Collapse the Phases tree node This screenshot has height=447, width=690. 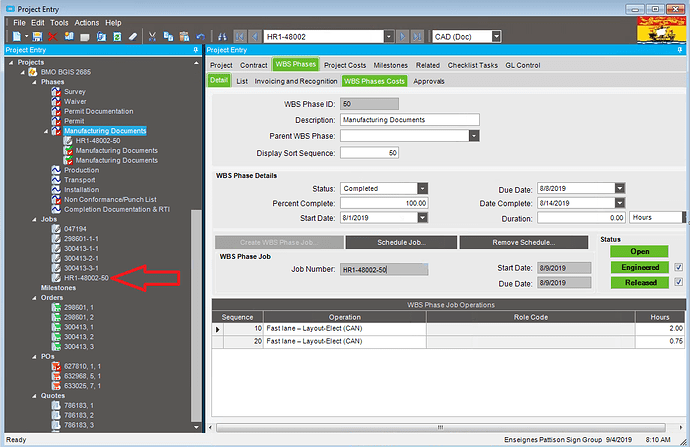34,82
